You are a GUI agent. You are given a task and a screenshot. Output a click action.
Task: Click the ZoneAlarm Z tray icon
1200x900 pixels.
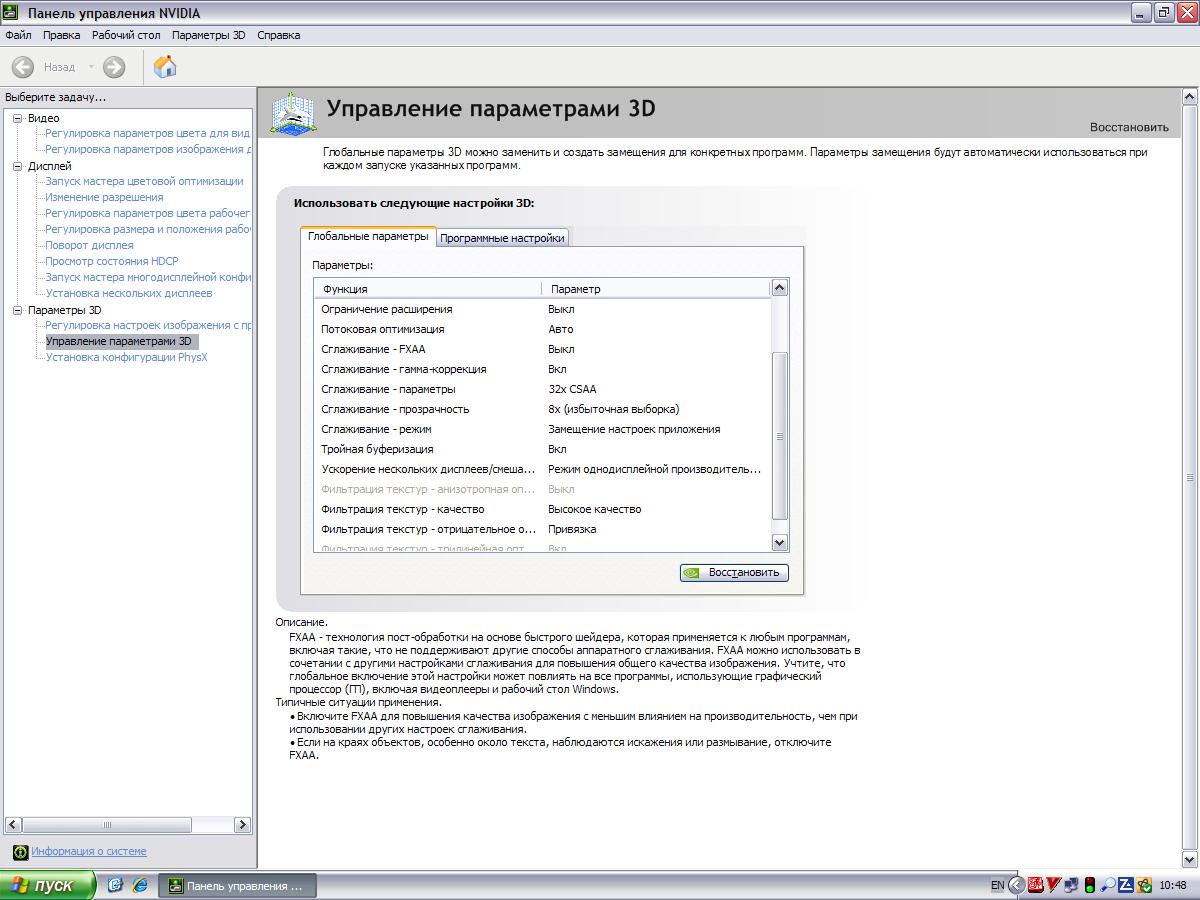pyautogui.click(x=1125, y=885)
